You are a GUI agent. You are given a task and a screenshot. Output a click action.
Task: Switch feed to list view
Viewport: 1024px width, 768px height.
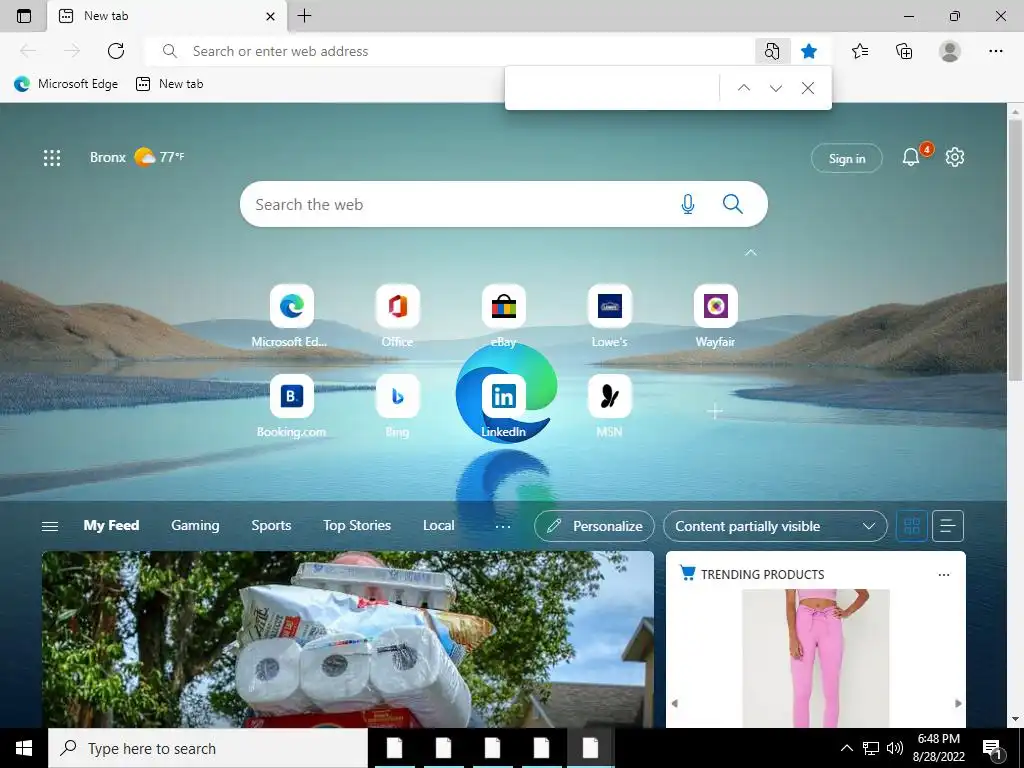948,526
